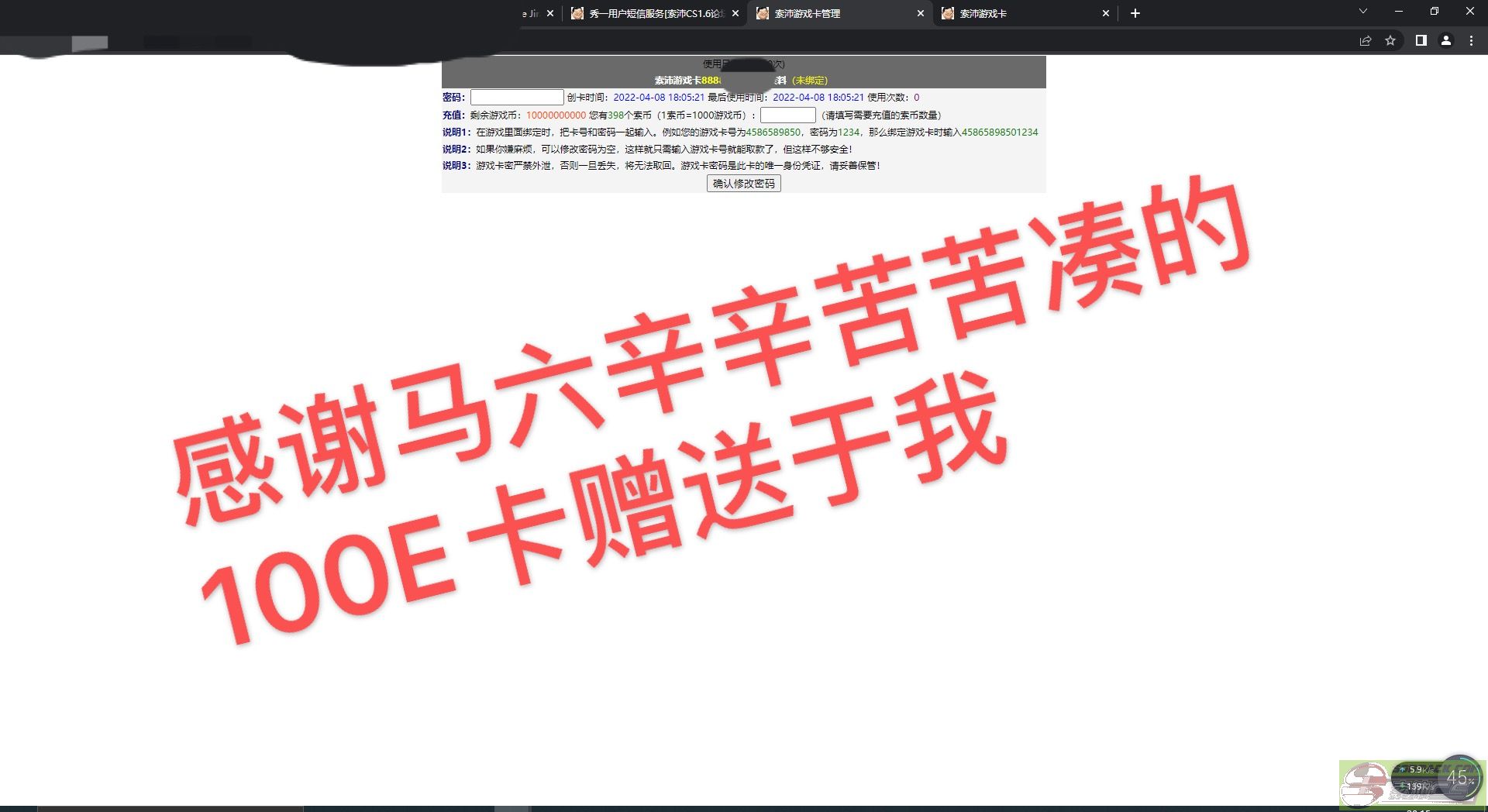Click the 确认修改密码 button
Viewport: 1488px width, 812px height.
click(x=743, y=184)
